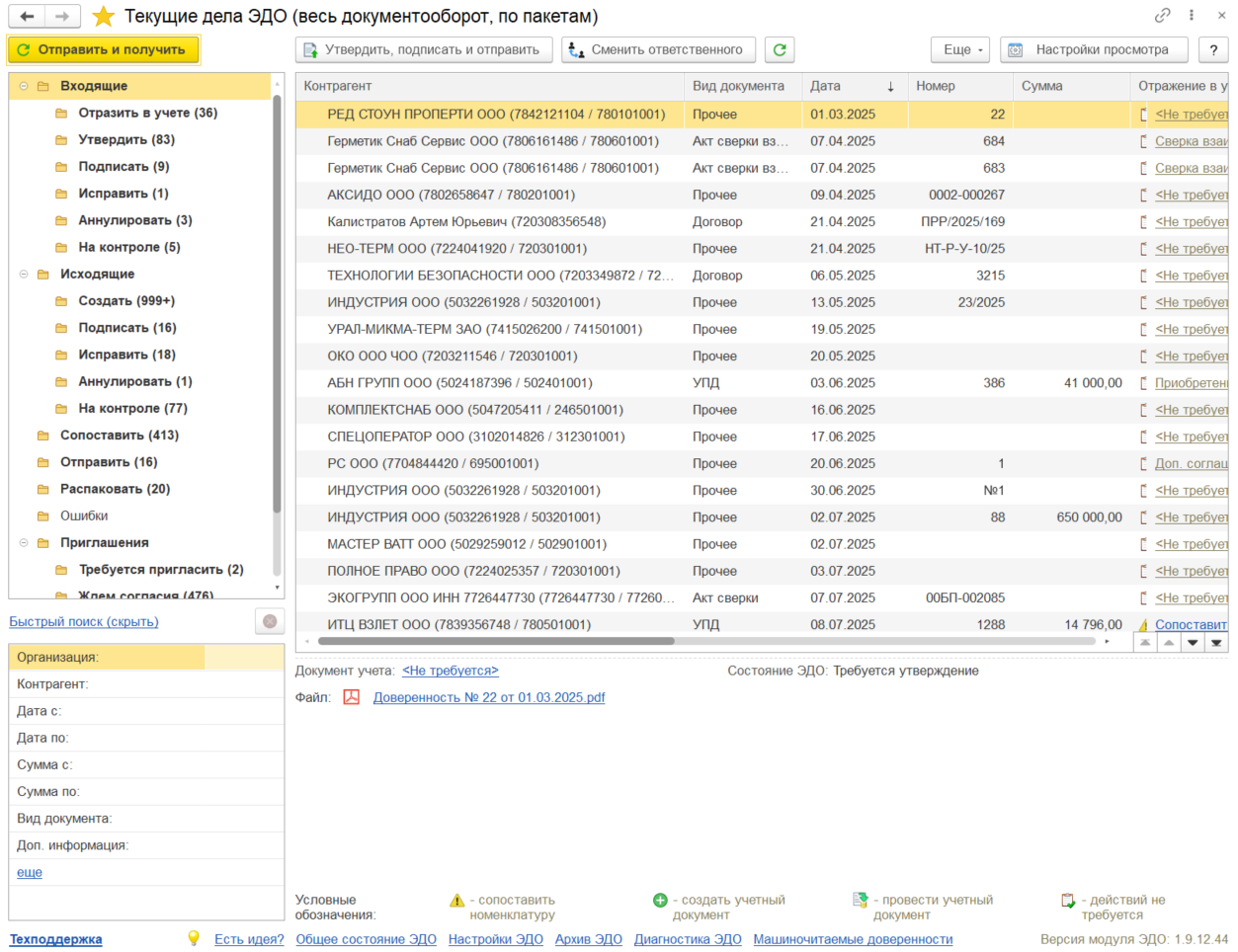Open the Сопоставить (413) folder

[119, 435]
